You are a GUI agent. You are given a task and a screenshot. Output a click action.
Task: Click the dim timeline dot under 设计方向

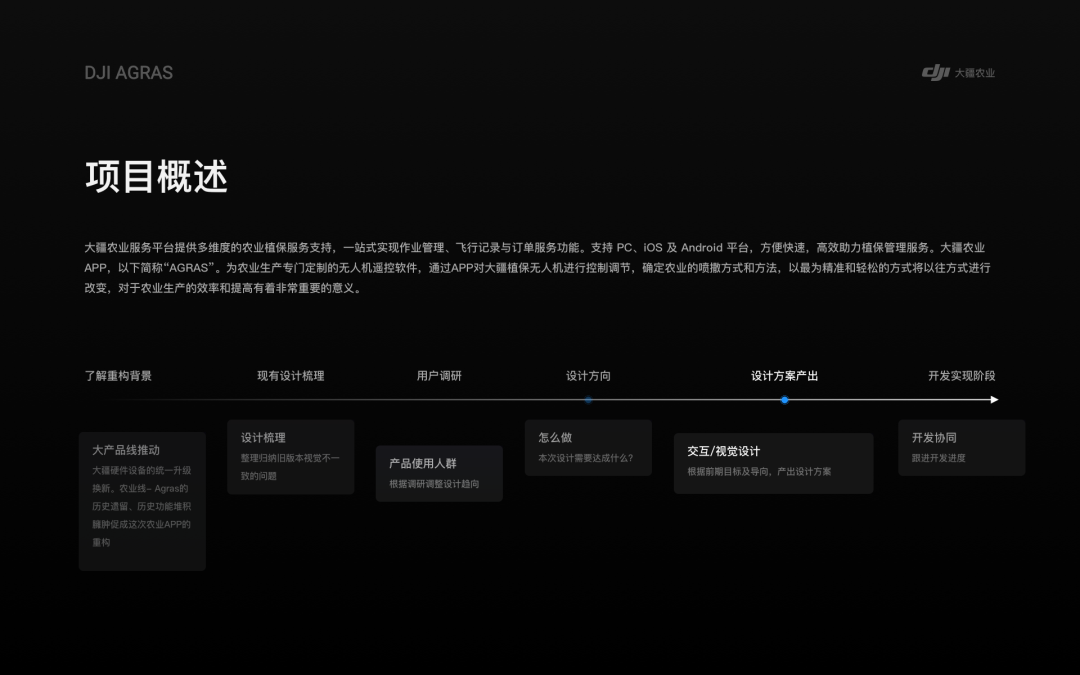tap(588, 400)
